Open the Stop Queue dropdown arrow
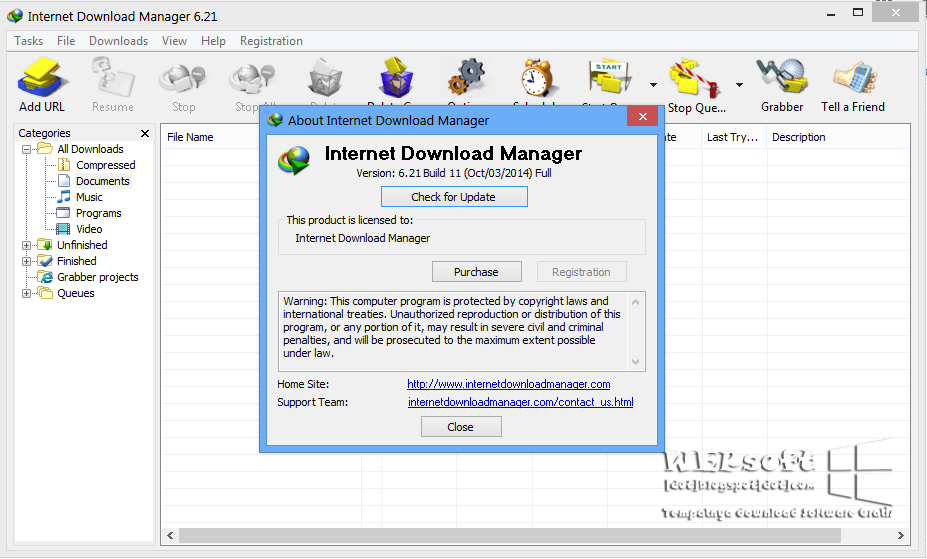The height and width of the screenshot is (559, 927). click(739, 84)
